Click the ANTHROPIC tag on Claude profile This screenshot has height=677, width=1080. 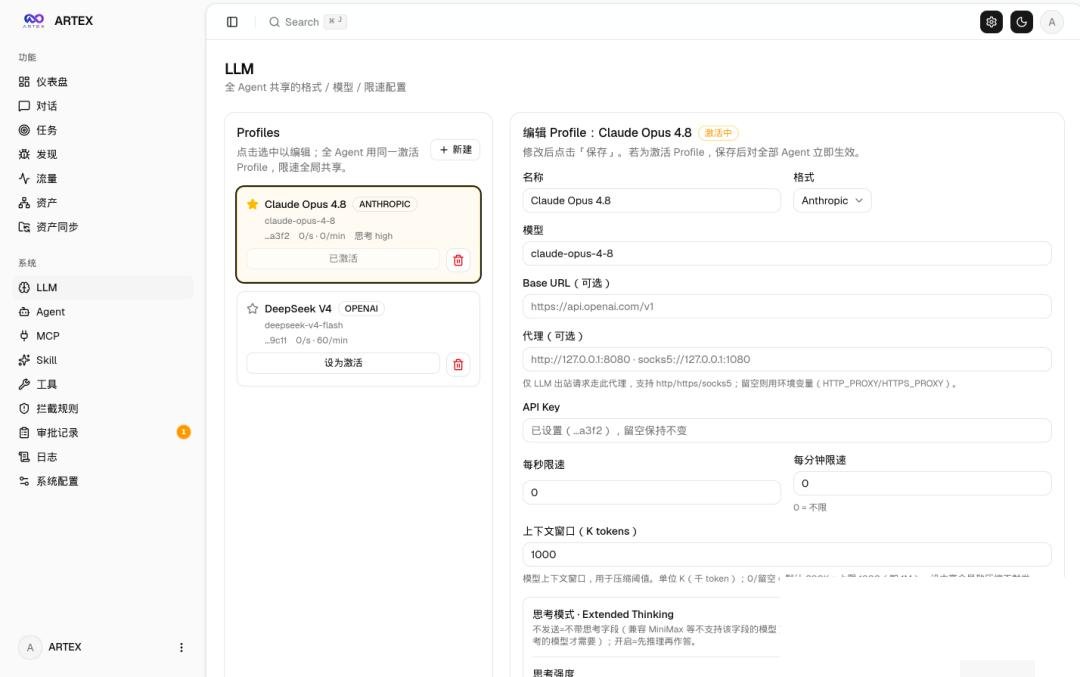(384, 204)
